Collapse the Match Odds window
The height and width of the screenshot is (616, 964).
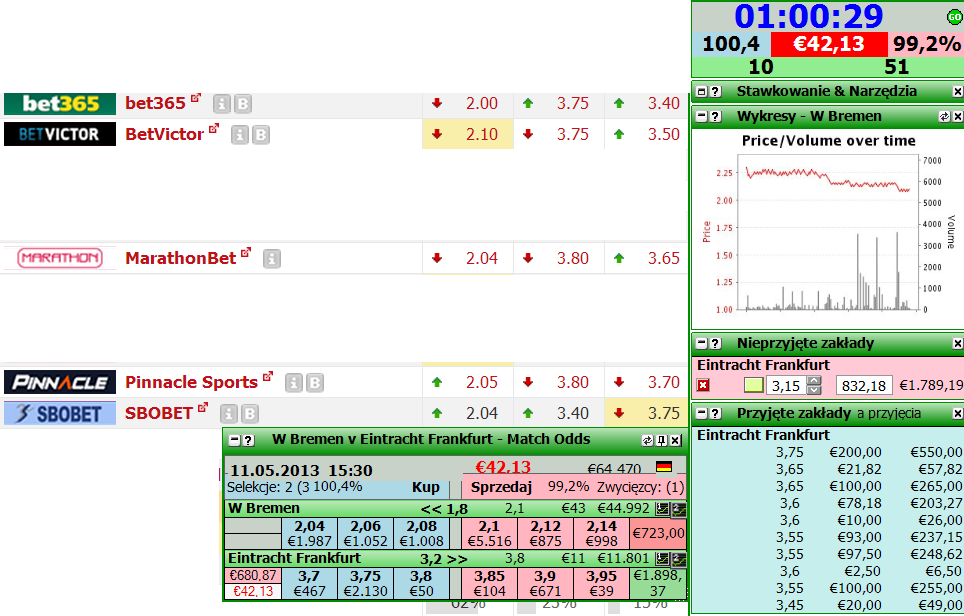click(234, 440)
